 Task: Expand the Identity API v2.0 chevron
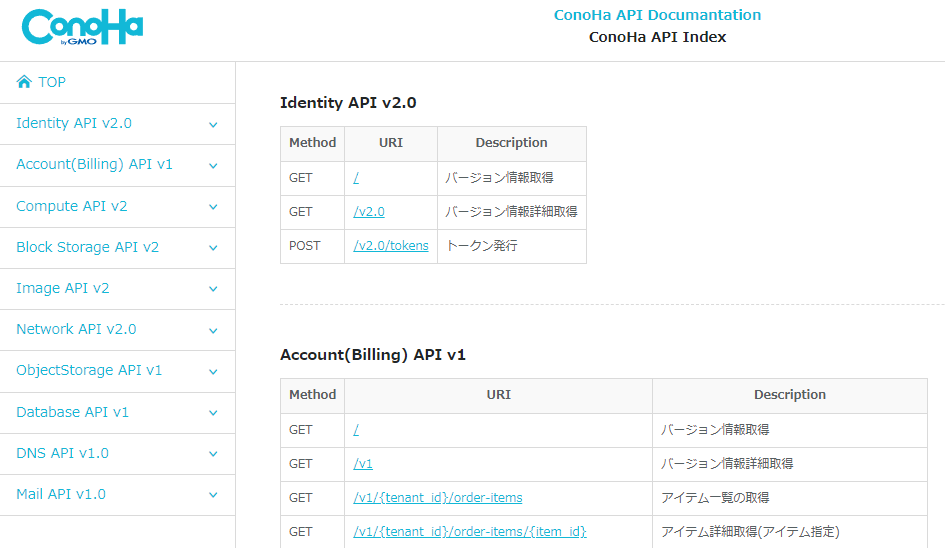[213, 125]
